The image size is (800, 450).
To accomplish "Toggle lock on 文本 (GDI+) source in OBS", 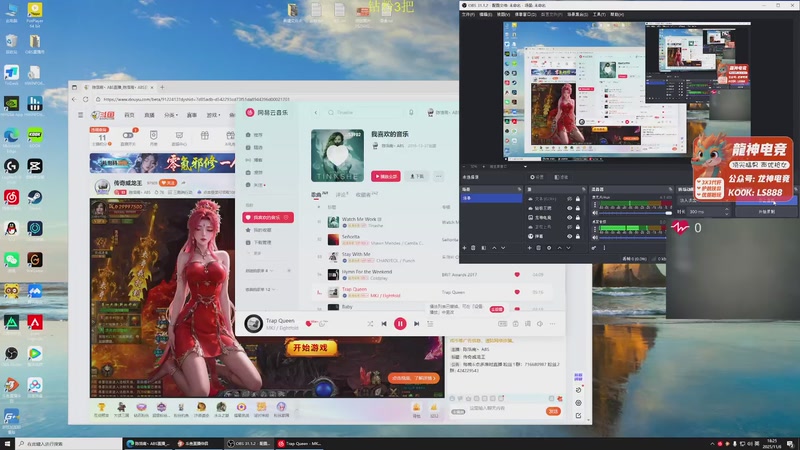I will coord(578,199).
